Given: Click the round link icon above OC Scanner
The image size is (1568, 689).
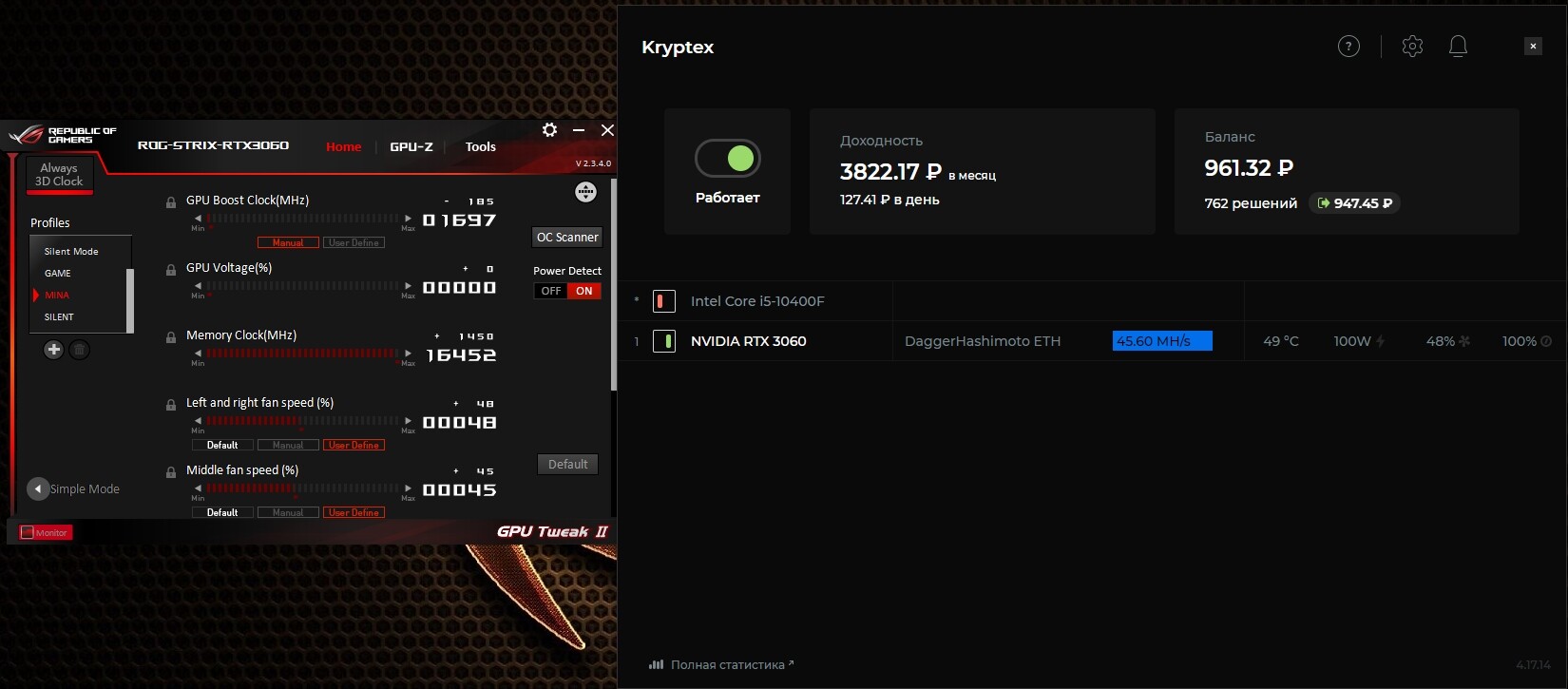Looking at the screenshot, I should point(585,192).
